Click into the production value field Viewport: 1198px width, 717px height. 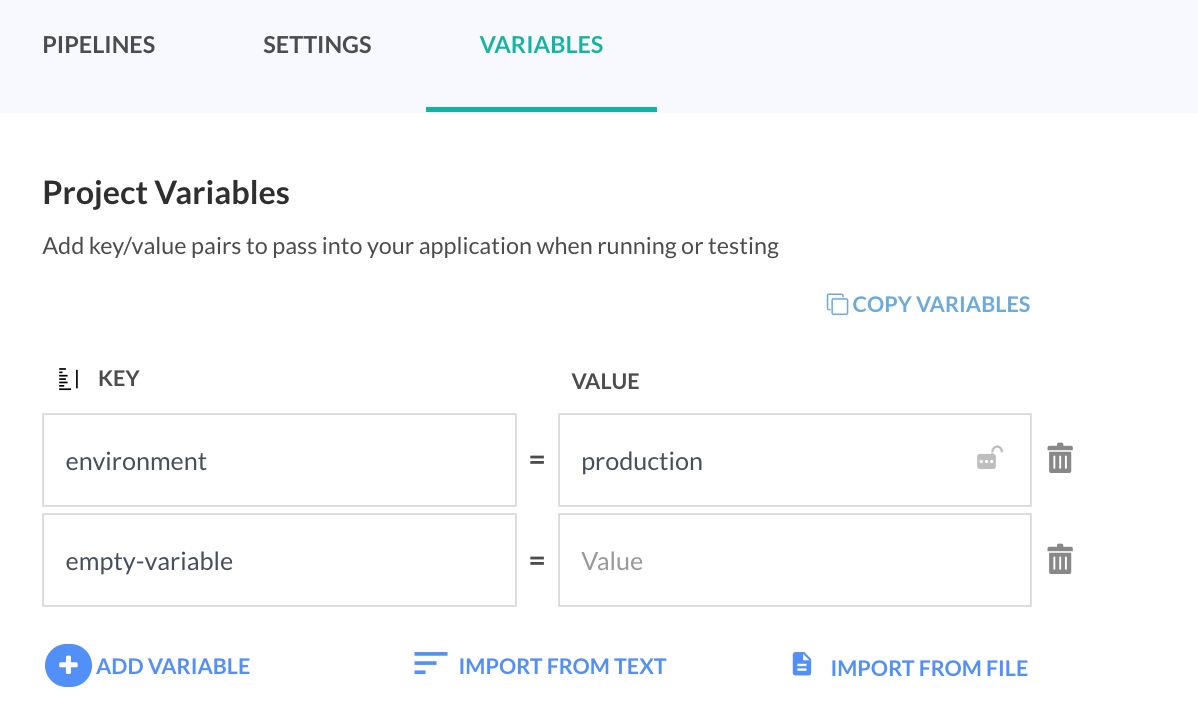760,460
